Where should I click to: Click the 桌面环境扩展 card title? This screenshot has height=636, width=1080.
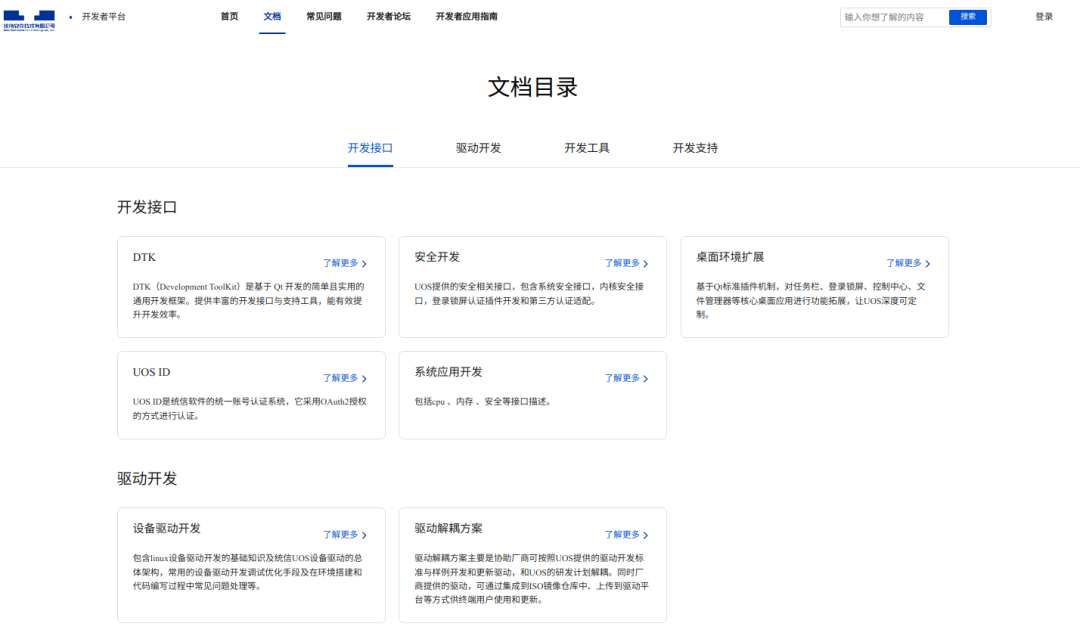click(x=730, y=257)
